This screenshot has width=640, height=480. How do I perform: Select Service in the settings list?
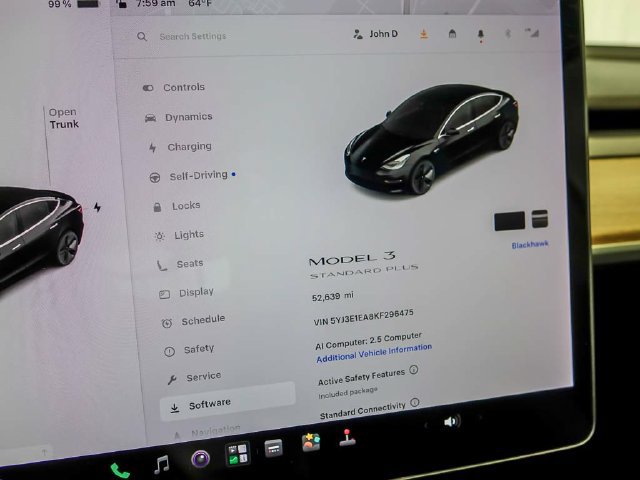click(x=194, y=378)
